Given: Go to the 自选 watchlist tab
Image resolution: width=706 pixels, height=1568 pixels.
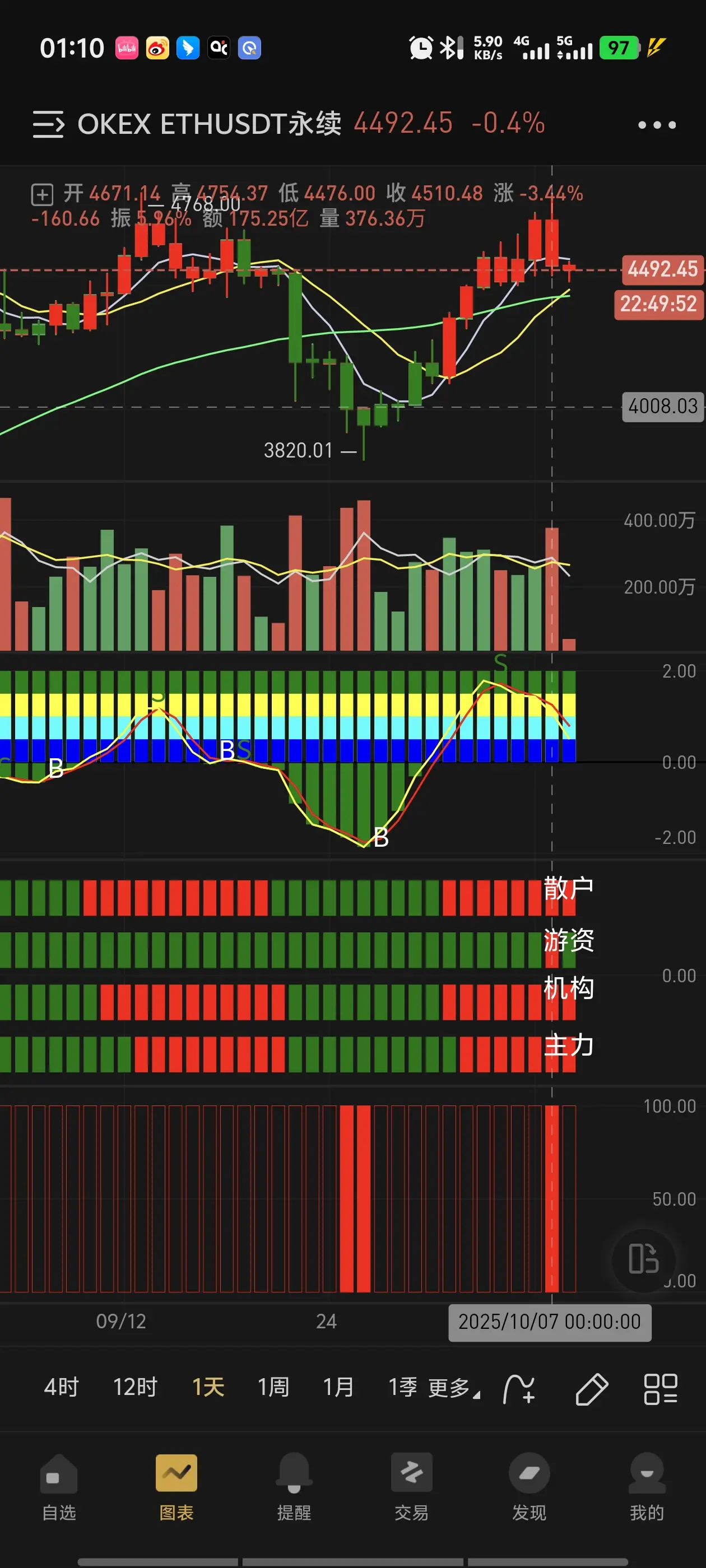Looking at the screenshot, I should (59, 1488).
